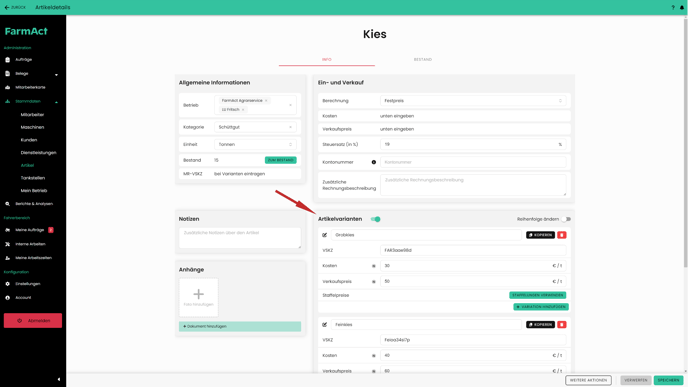Click the Stammdaten sidebar icon
This screenshot has height=387, width=688.
coord(7,101)
